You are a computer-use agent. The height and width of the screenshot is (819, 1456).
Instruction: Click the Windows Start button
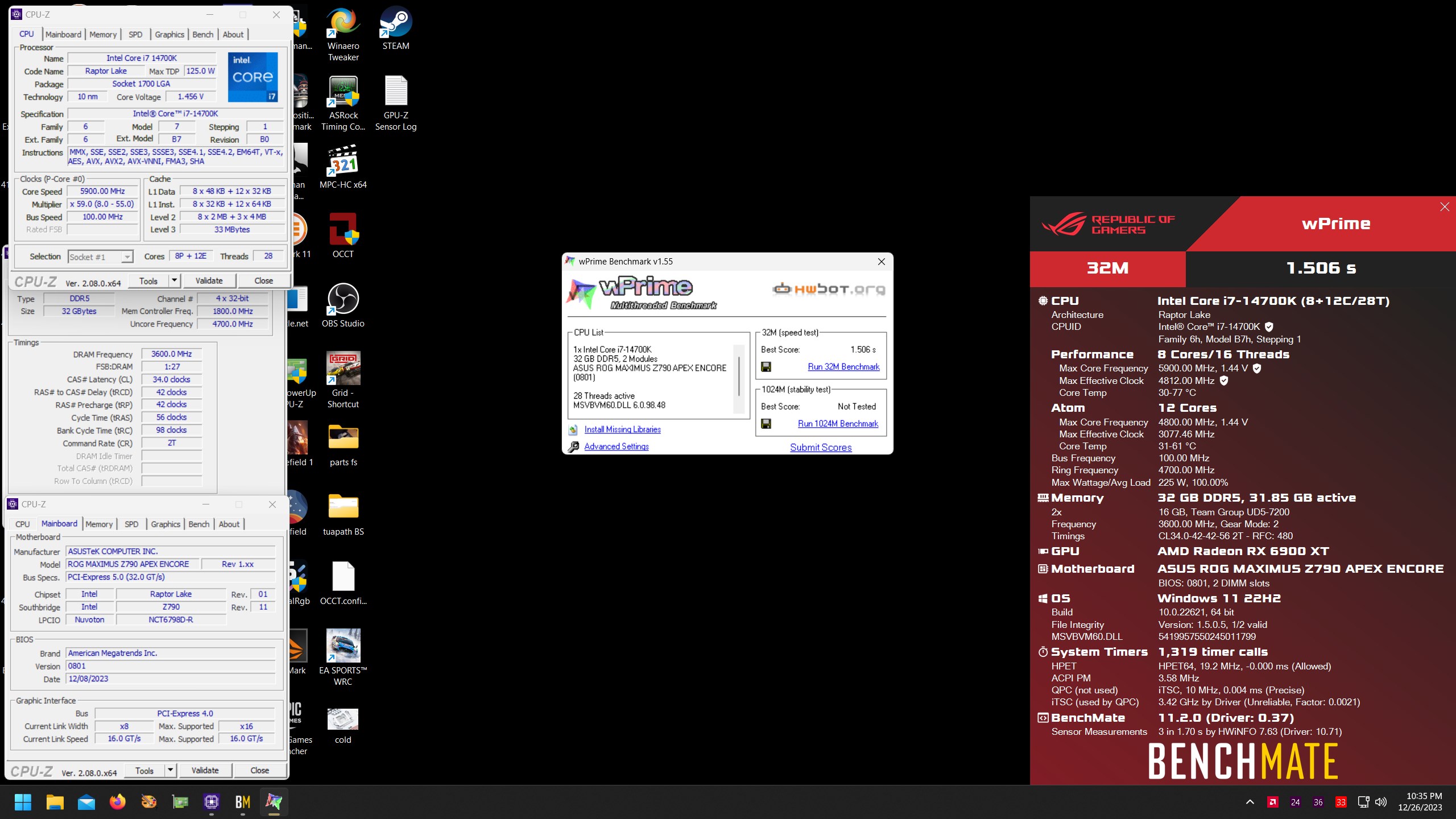point(23,802)
